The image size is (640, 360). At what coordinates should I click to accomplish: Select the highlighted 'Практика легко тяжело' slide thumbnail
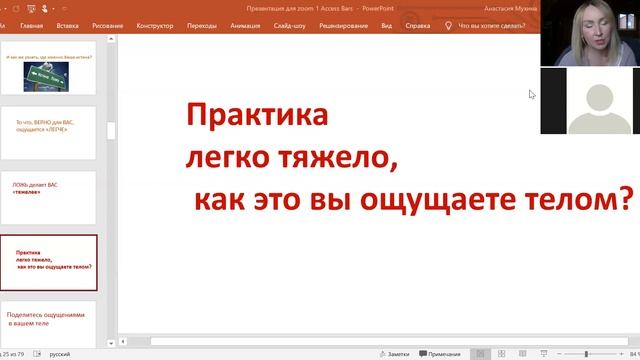coord(49,262)
